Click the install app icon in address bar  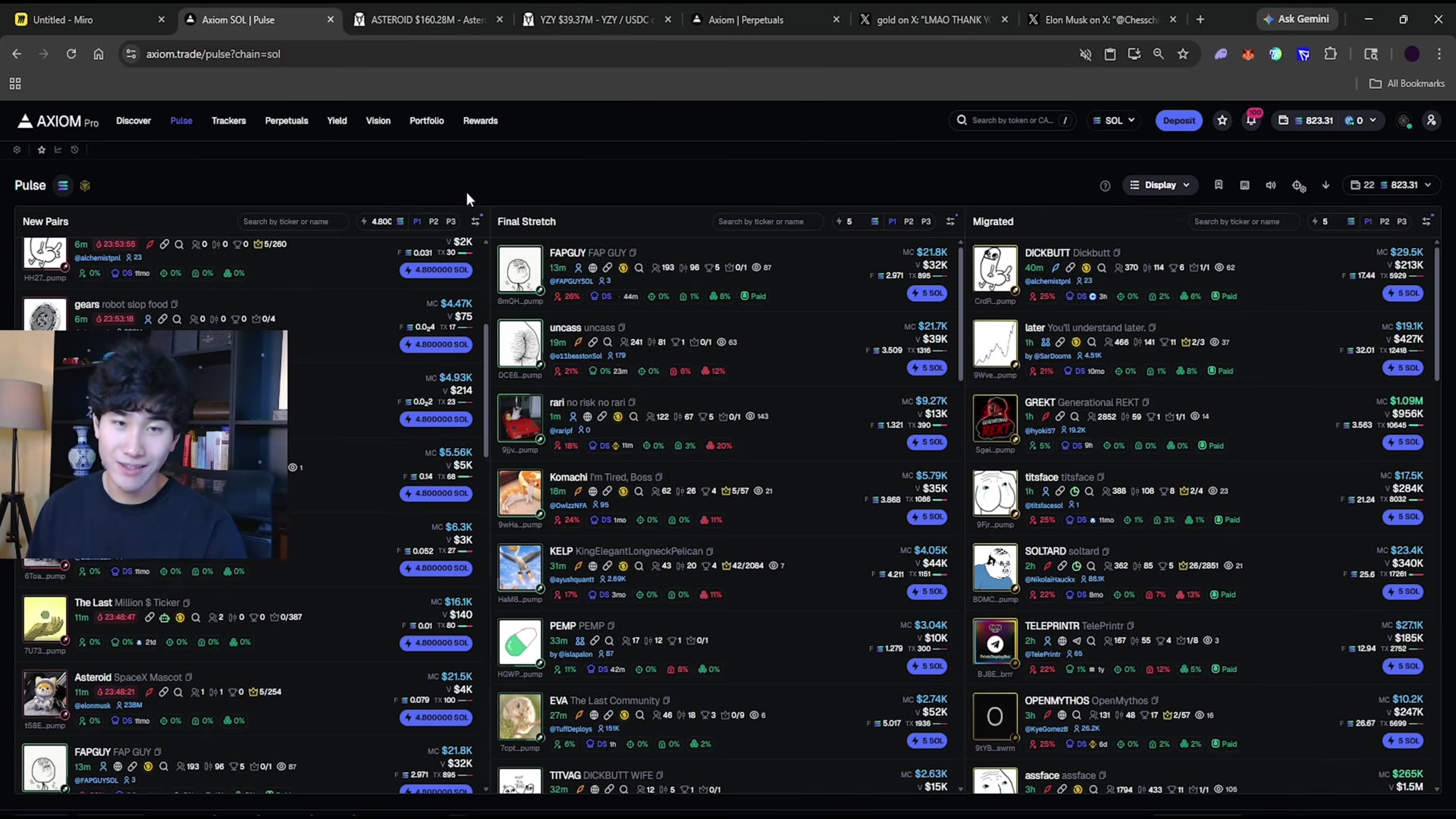tap(1134, 54)
